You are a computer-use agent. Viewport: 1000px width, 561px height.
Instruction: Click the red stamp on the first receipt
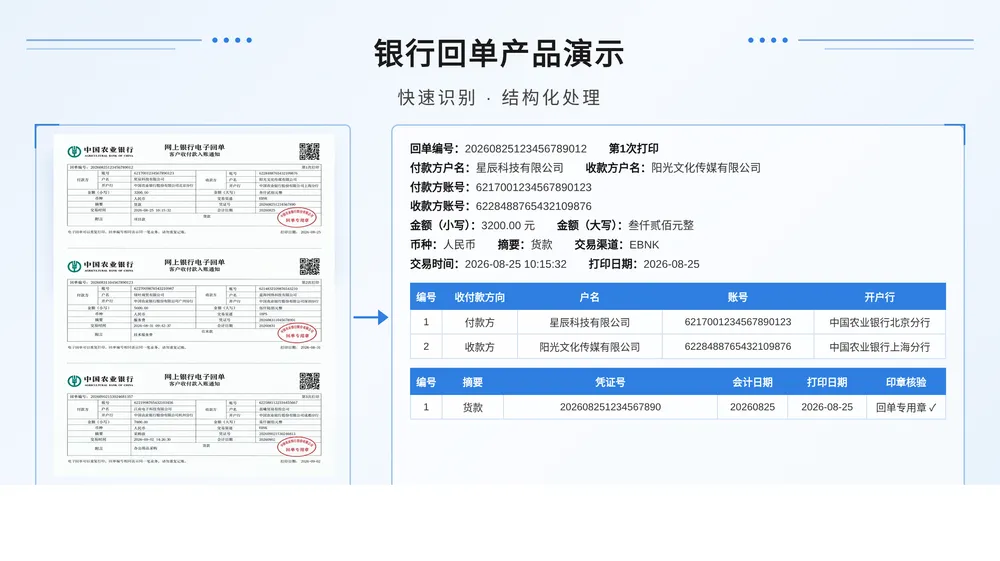297,217
